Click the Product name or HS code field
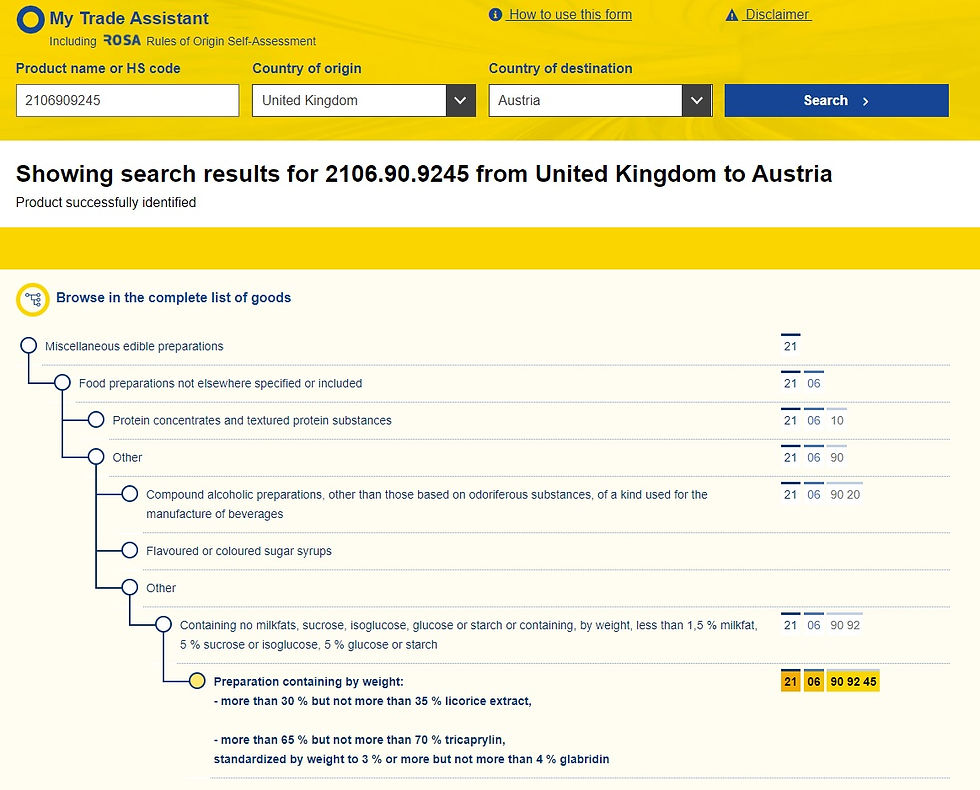980x790 pixels. [x=128, y=101]
